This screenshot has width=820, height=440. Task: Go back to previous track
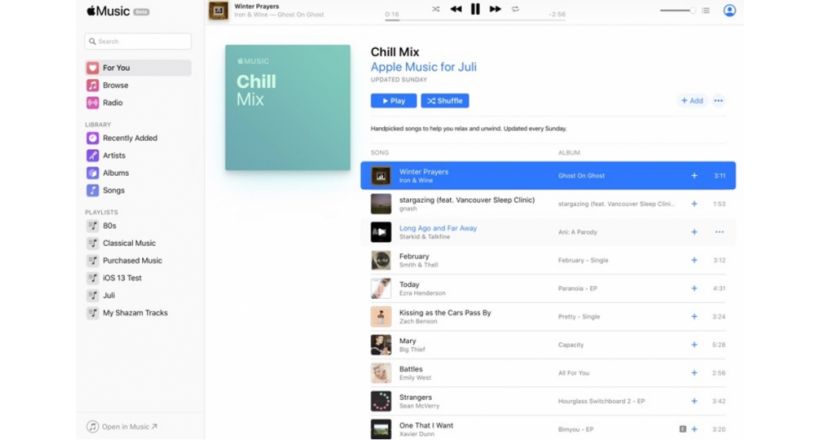(456, 9)
